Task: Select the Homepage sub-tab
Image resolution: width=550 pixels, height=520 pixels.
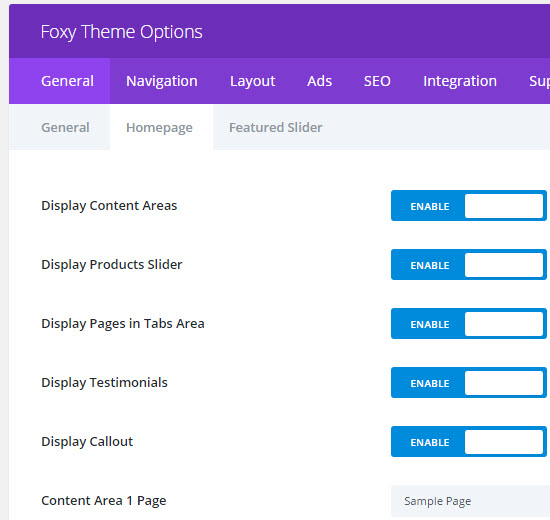Action: tap(159, 128)
